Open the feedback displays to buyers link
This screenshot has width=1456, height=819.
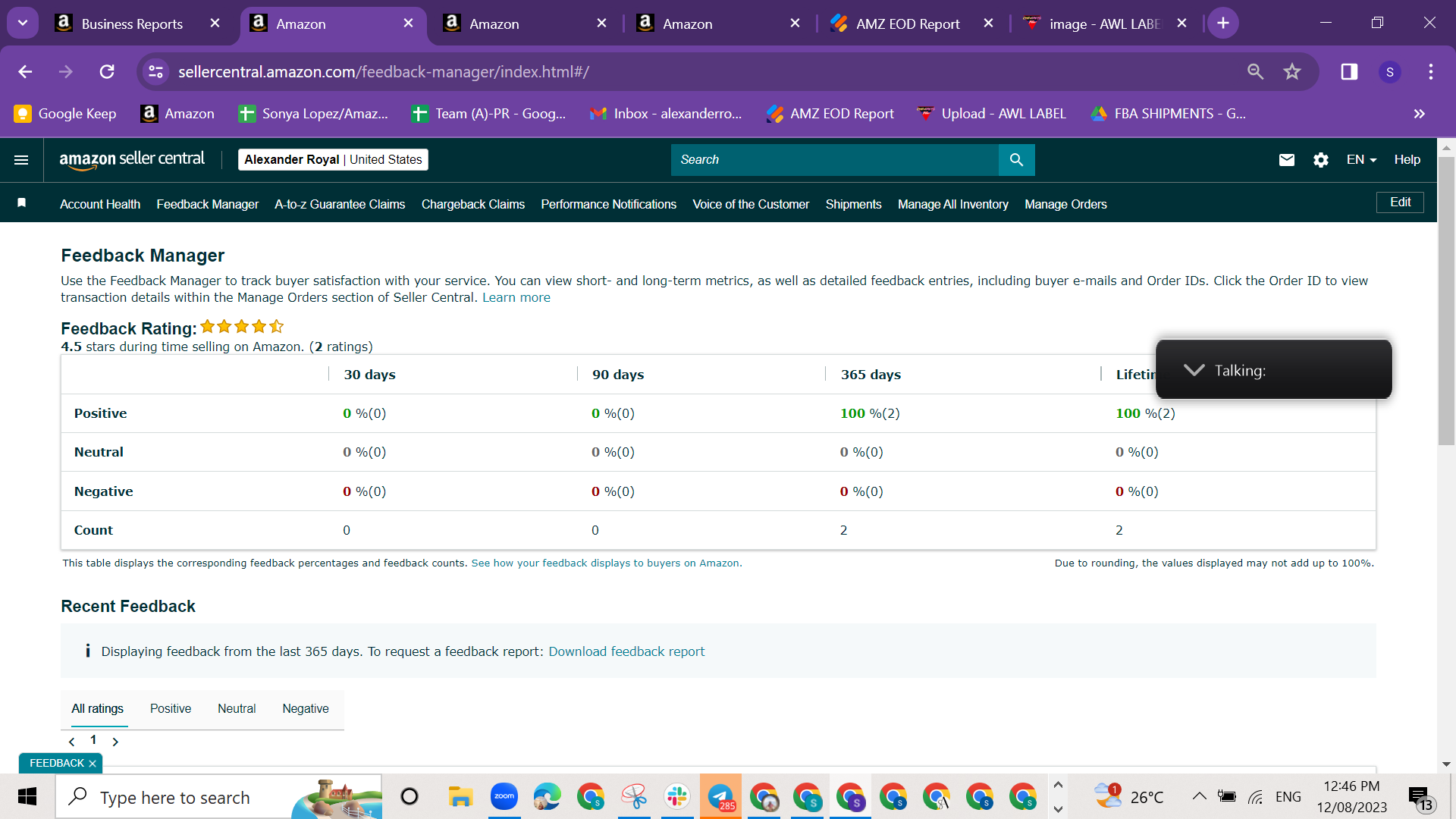pos(605,563)
